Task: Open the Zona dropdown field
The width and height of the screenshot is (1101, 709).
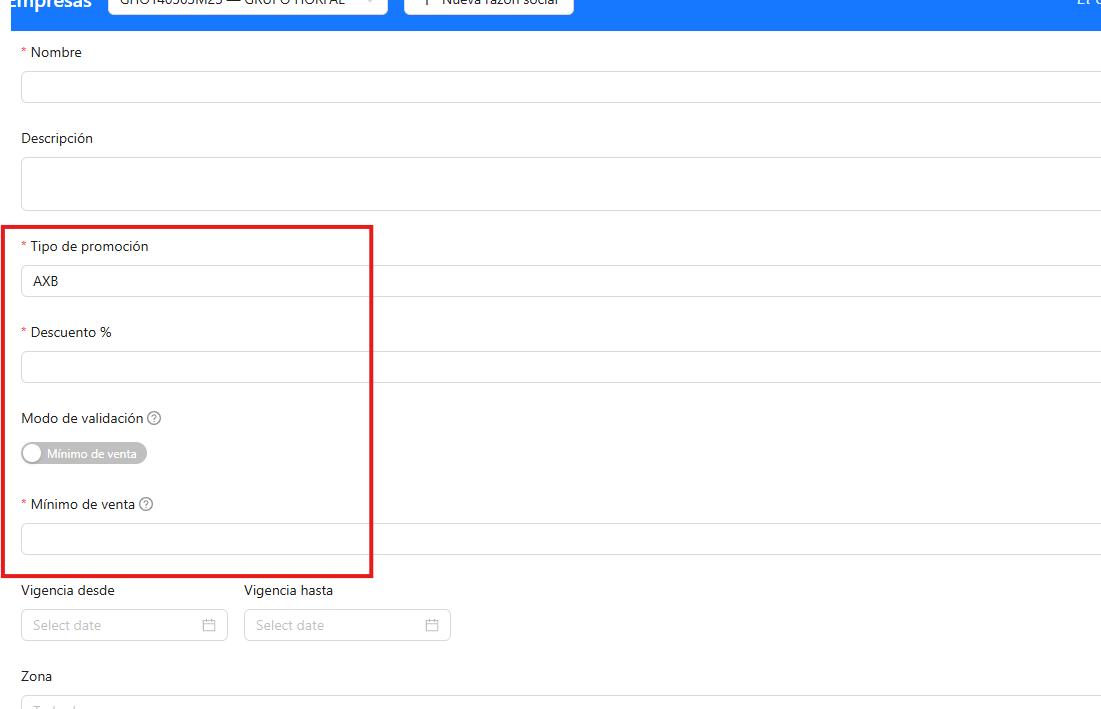Action: coord(561,702)
